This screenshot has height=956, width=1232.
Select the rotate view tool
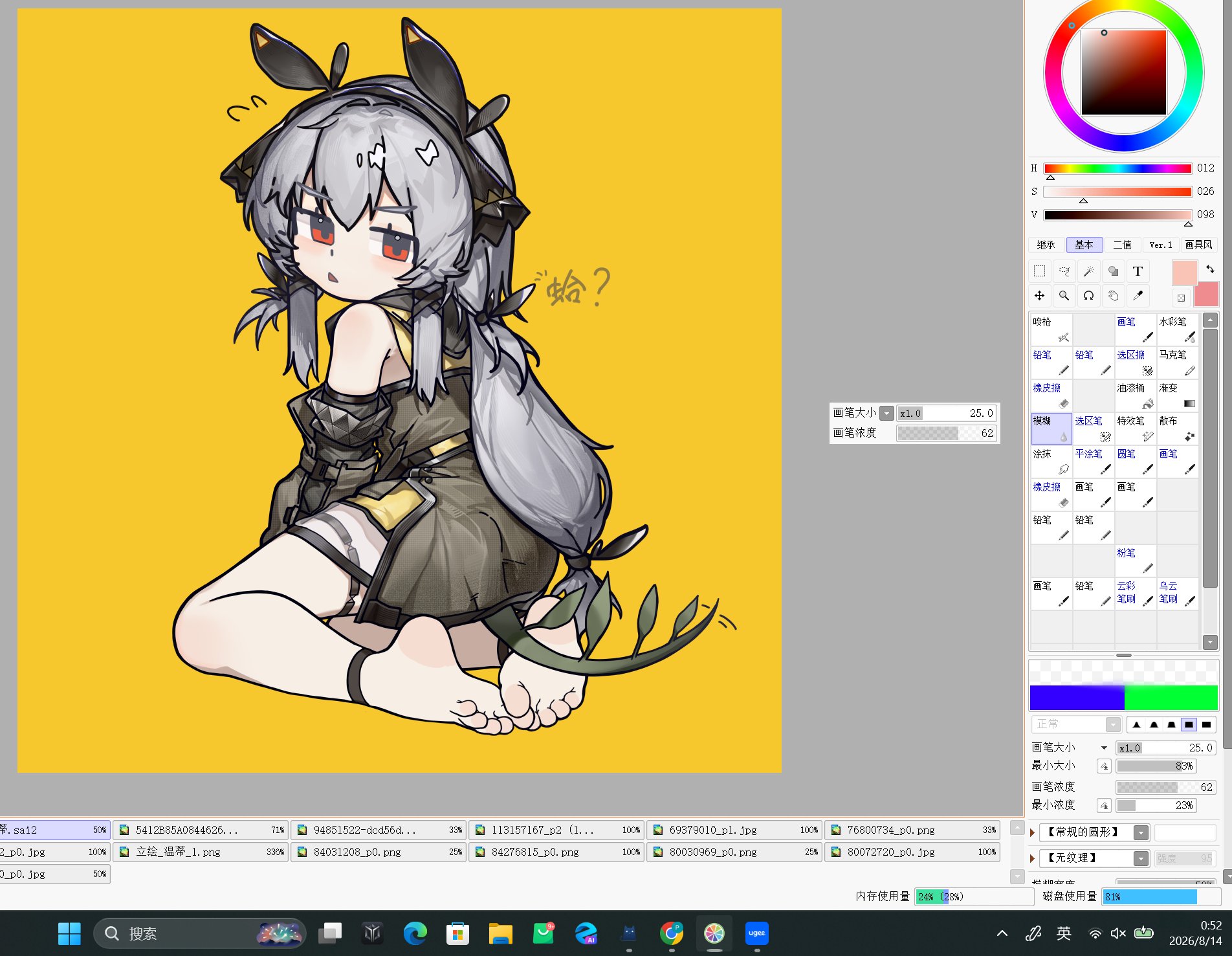[1088, 296]
